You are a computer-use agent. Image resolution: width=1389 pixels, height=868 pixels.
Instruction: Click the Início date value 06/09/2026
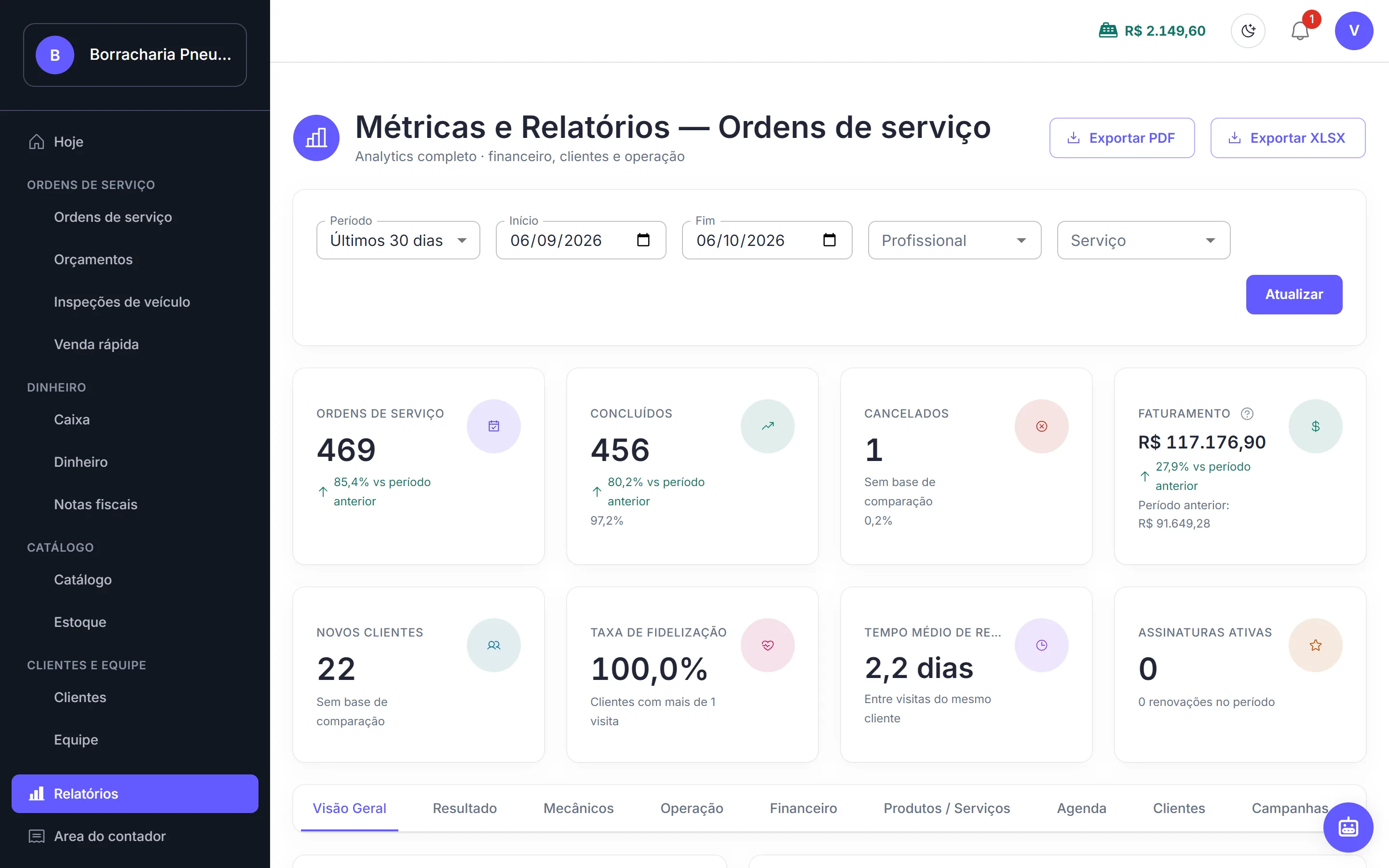(556, 241)
